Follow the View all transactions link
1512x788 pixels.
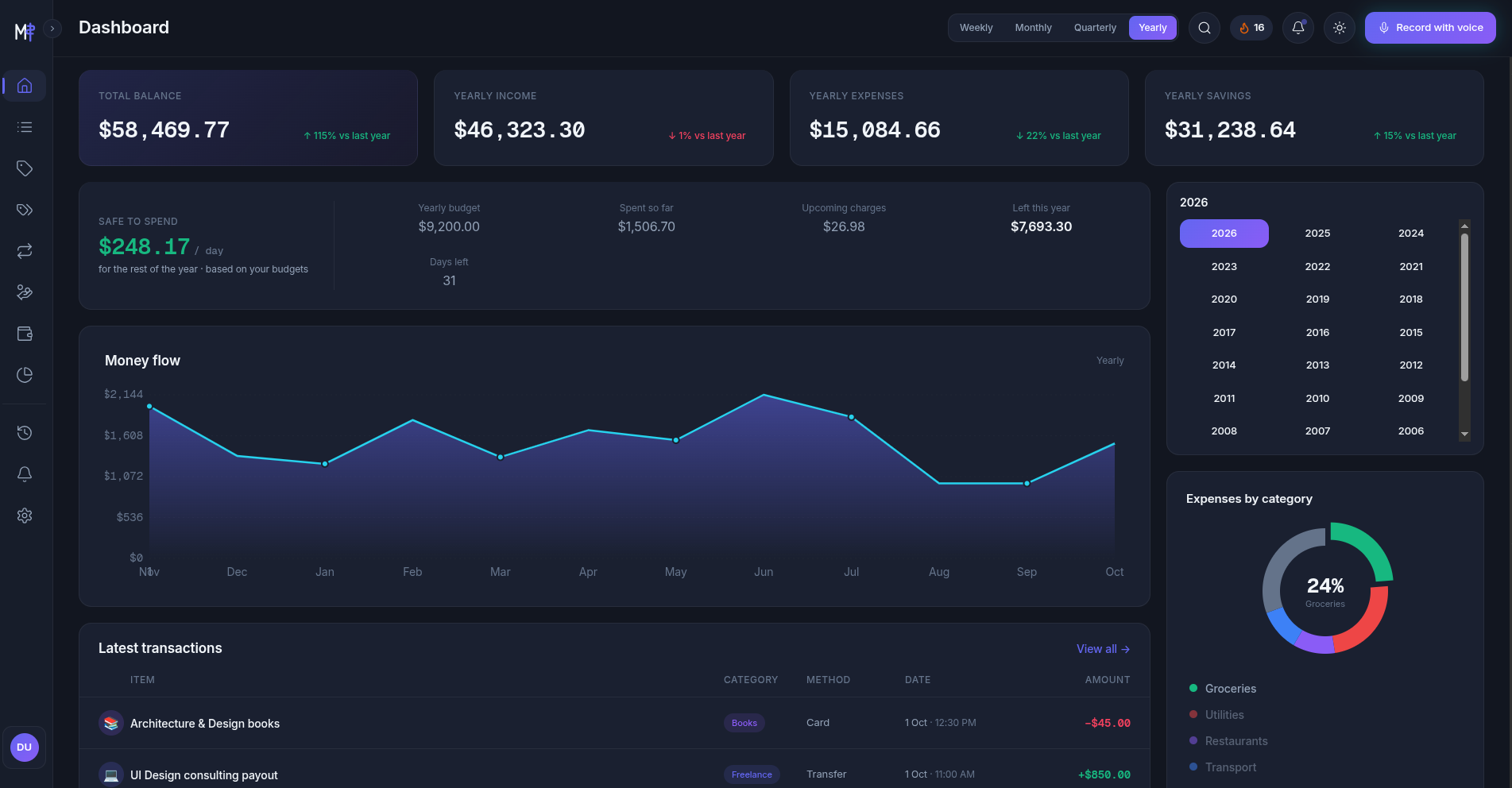click(1103, 649)
